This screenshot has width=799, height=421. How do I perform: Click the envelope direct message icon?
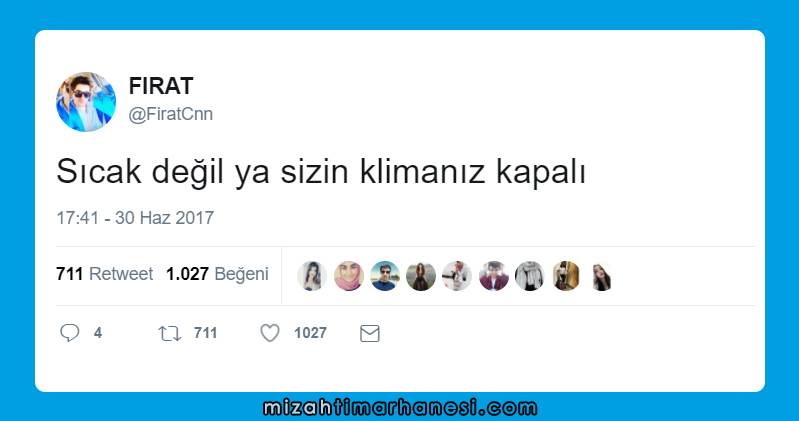tap(370, 333)
